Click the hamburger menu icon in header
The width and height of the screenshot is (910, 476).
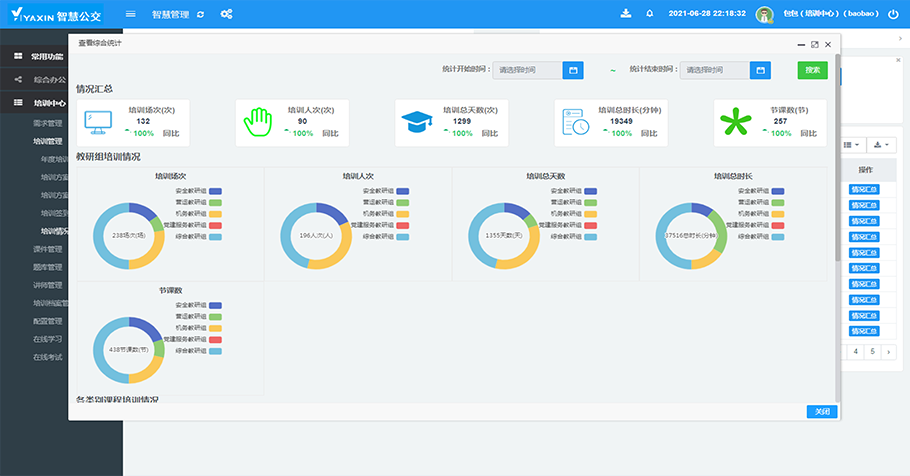click(131, 14)
